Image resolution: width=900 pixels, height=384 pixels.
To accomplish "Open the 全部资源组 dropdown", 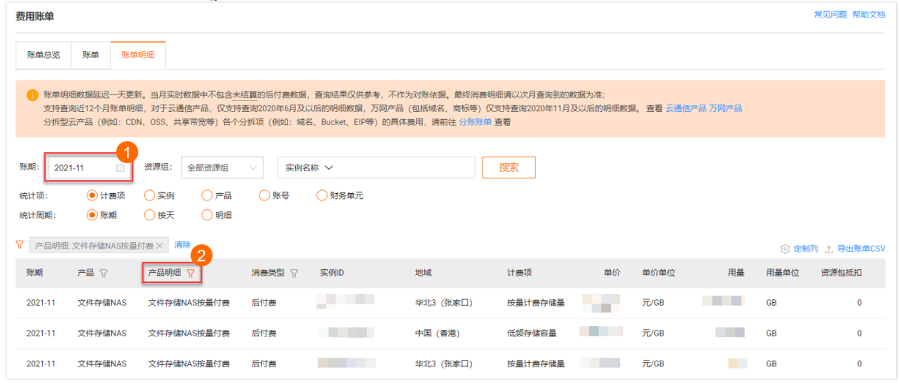I will (x=222, y=168).
